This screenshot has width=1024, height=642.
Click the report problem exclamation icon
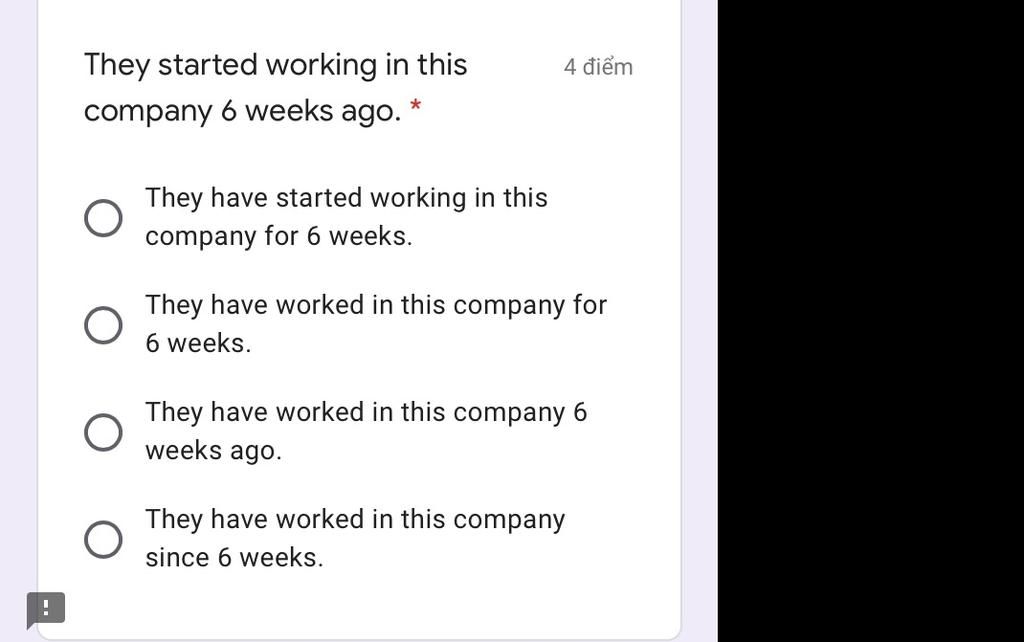[x=45, y=608]
